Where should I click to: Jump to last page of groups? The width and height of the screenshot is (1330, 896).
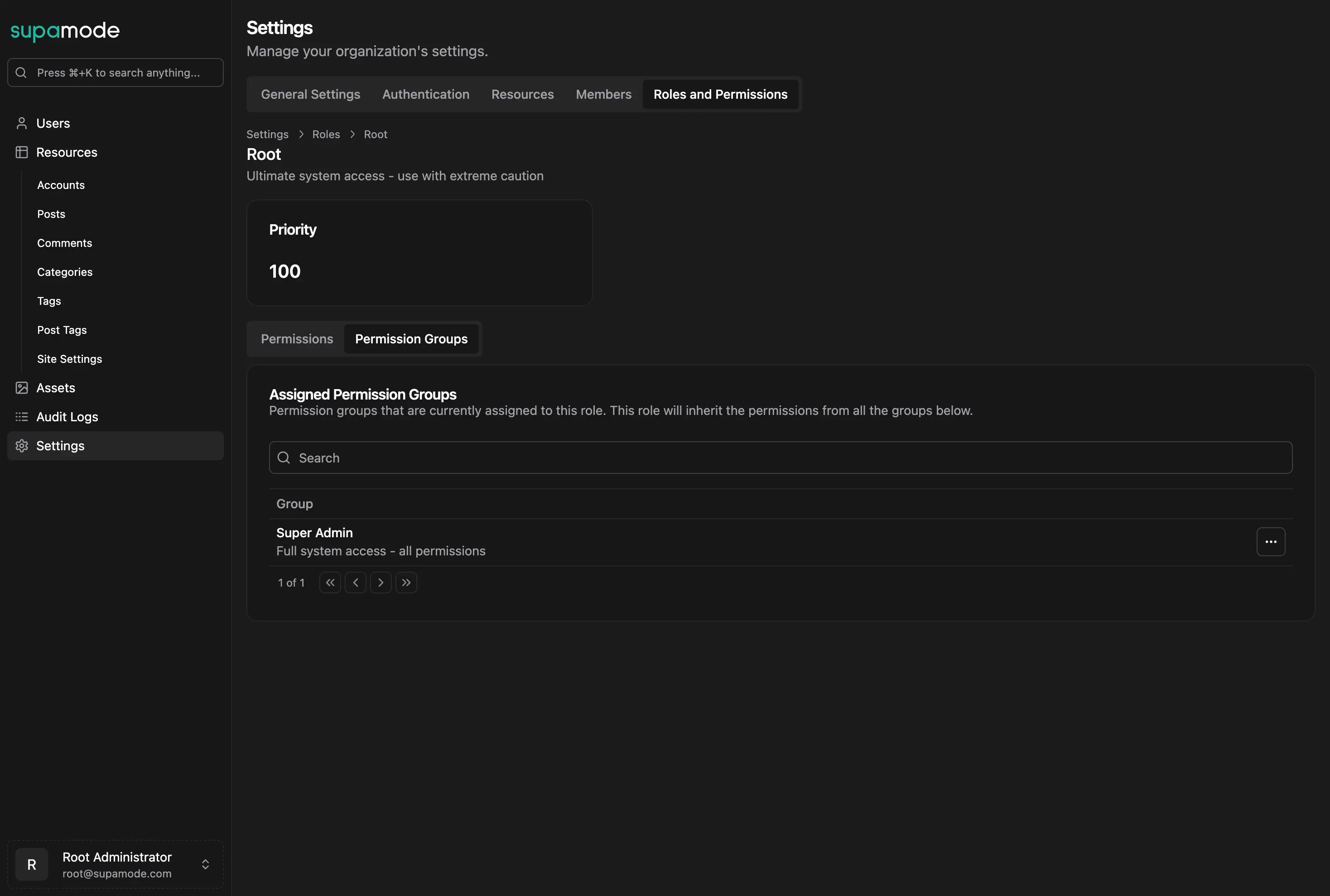point(405,583)
